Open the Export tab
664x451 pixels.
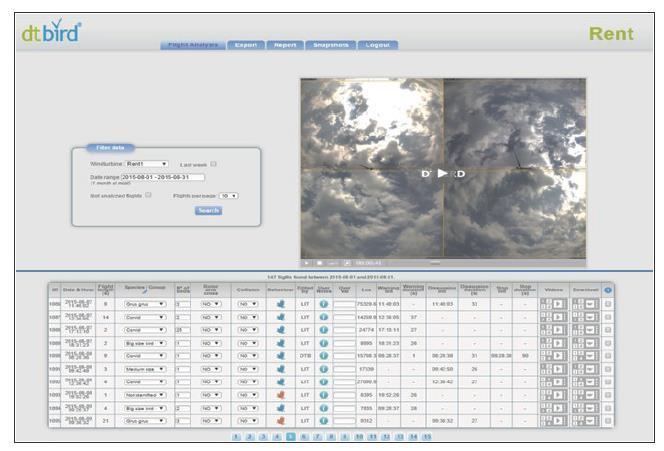click(x=246, y=45)
